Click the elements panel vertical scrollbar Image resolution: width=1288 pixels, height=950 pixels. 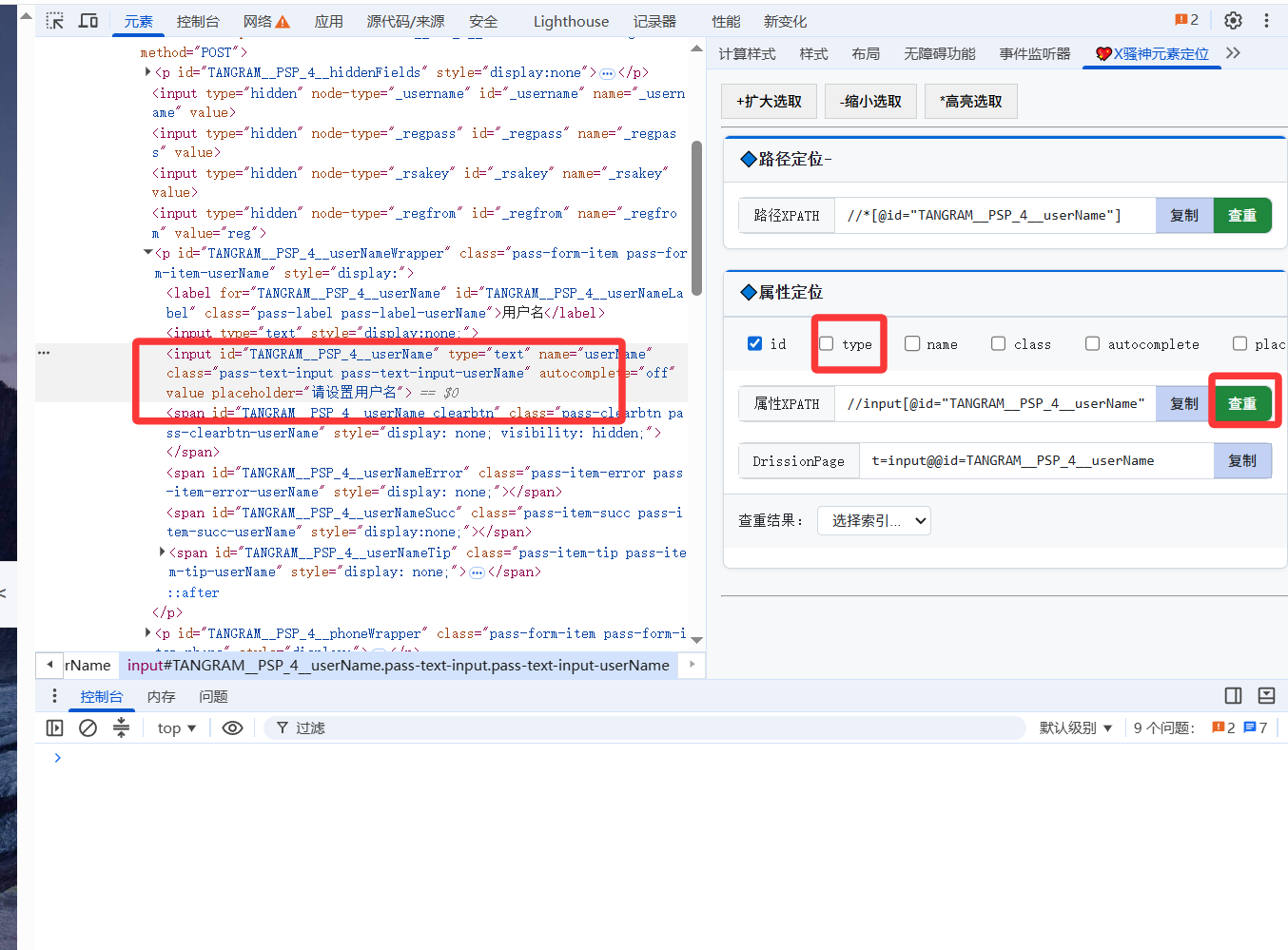coord(696,219)
